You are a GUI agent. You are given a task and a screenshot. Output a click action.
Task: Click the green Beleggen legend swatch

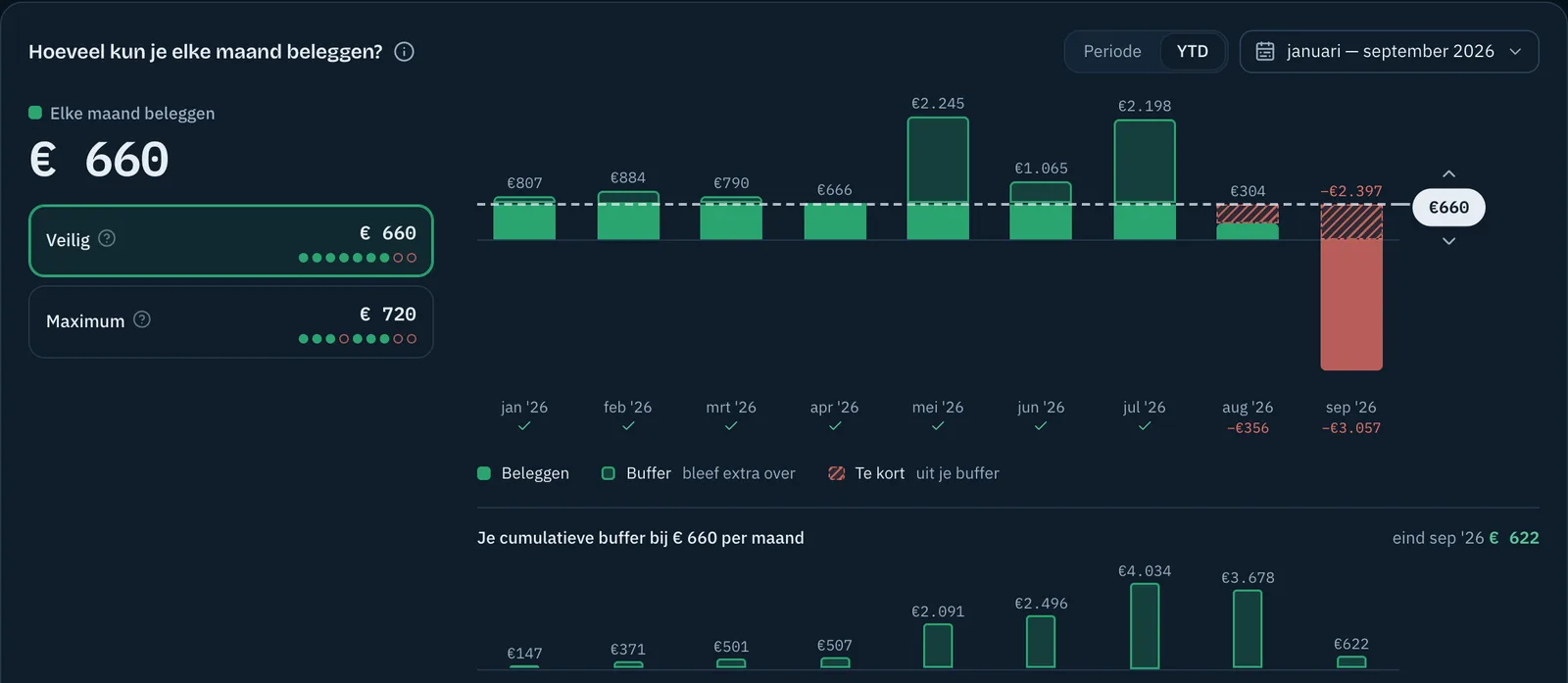pos(484,473)
